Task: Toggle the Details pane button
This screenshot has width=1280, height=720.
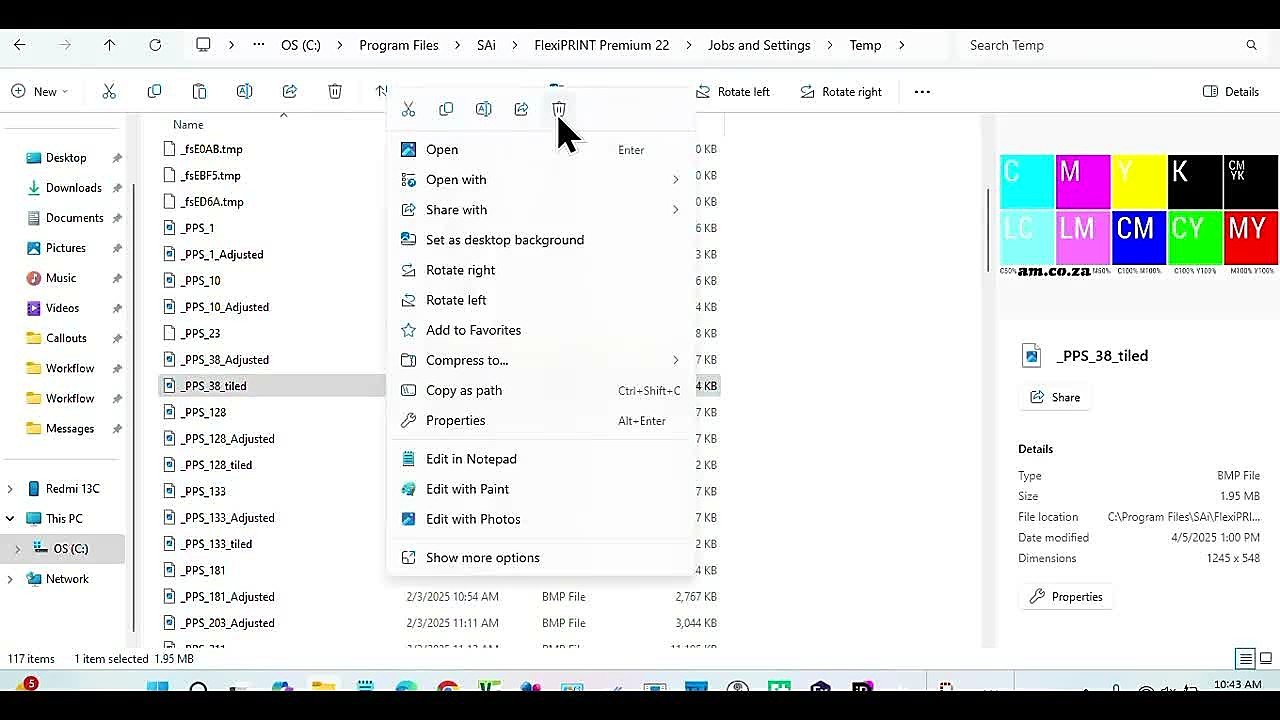Action: click(x=1231, y=91)
